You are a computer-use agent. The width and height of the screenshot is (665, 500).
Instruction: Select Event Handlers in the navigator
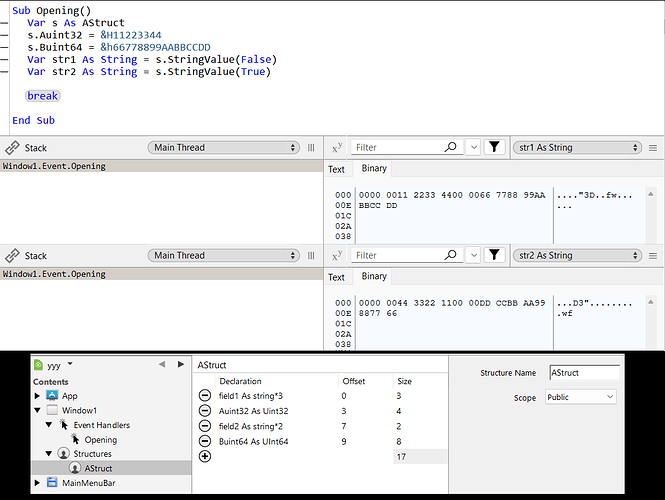click(x=101, y=425)
